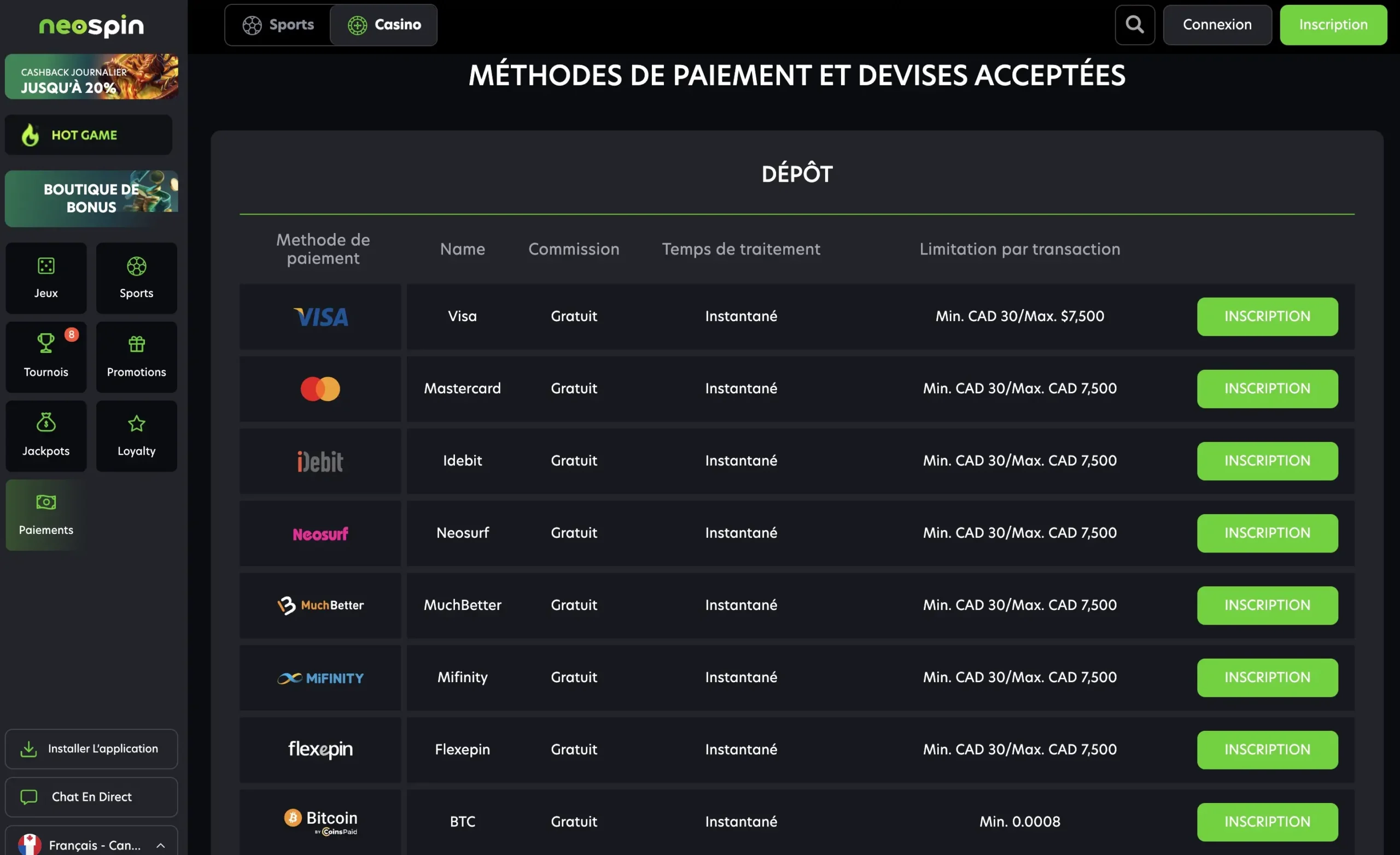Click the 'BTC' name cell

(x=463, y=822)
